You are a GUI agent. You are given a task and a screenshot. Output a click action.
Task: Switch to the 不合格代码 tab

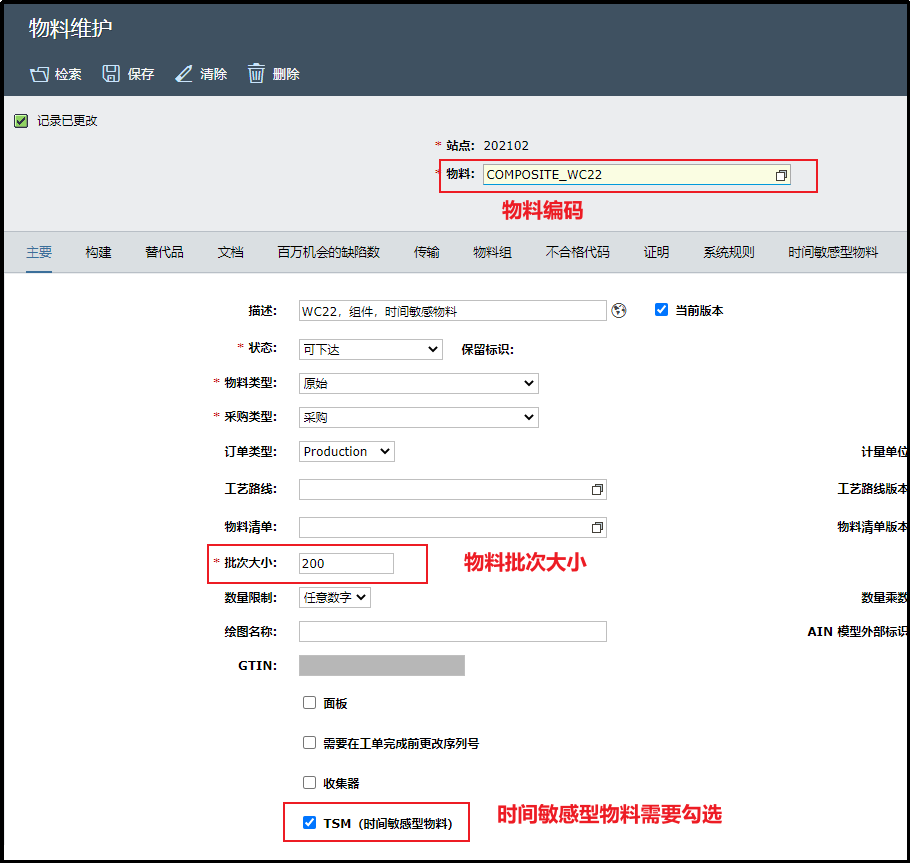pos(577,252)
